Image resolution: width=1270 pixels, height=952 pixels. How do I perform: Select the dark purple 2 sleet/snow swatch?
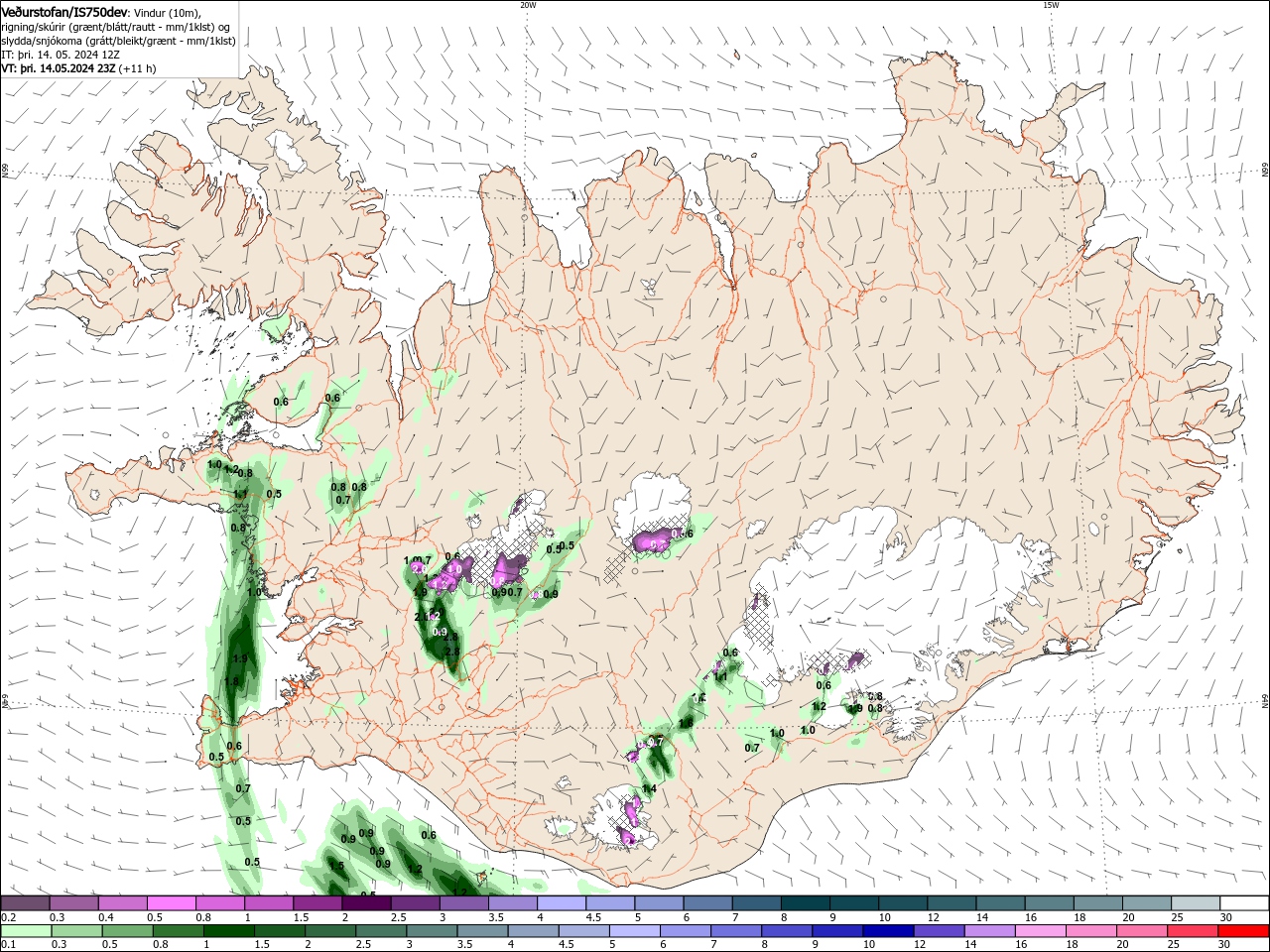click(365, 903)
